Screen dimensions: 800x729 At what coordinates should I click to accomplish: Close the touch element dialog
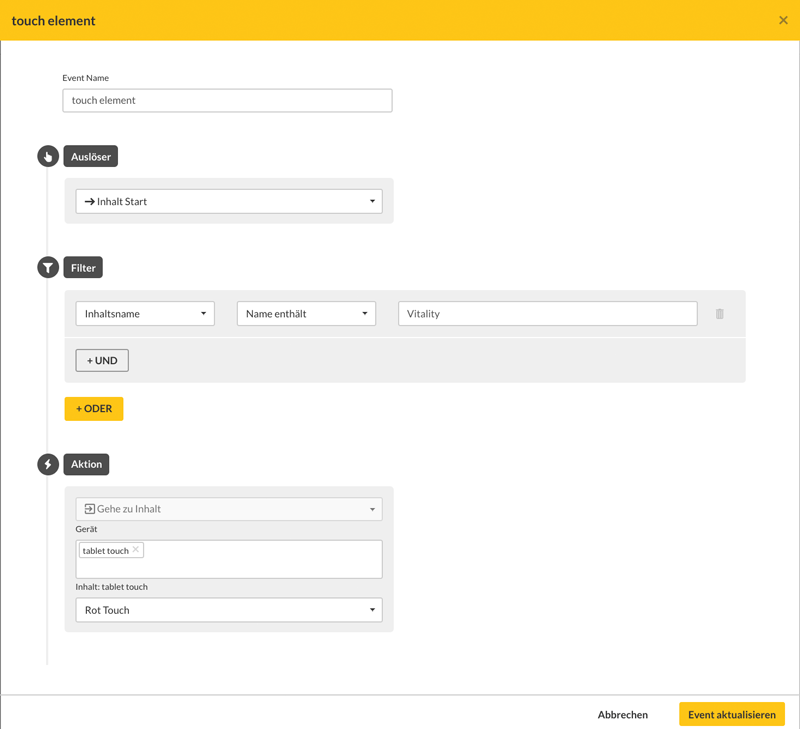coord(783,20)
